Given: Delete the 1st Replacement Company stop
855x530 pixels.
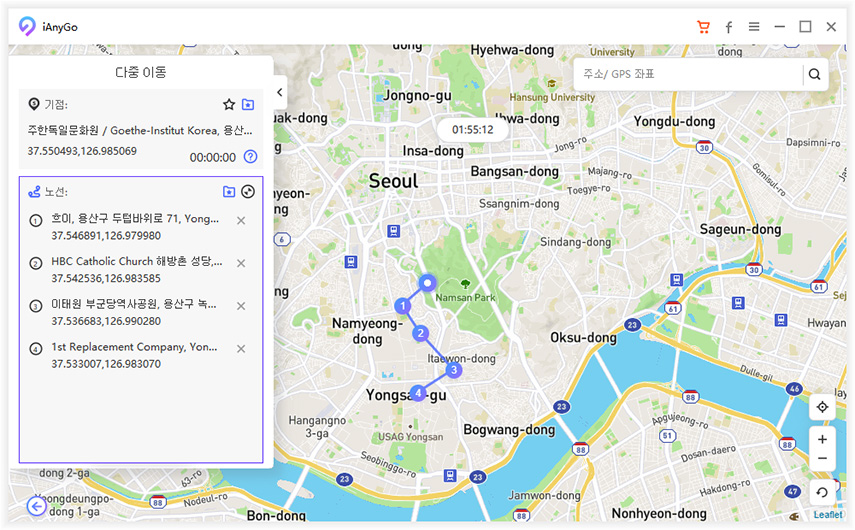Looking at the screenshot, I should pyautogui.click(x=241, y=349).
